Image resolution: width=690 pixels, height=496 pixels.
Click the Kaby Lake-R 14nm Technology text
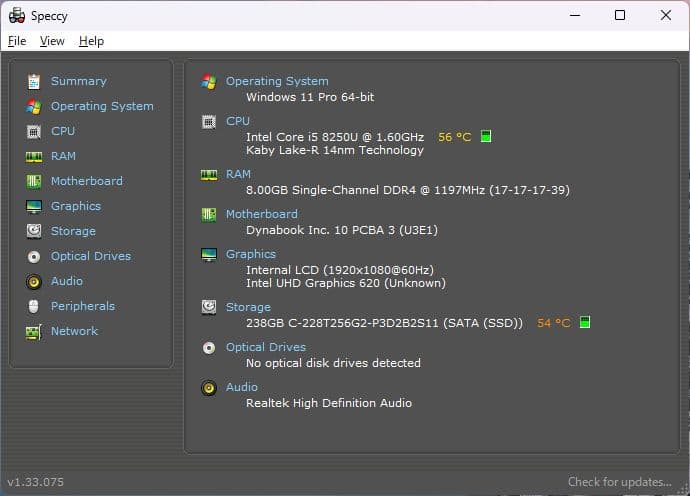point(335,150)
